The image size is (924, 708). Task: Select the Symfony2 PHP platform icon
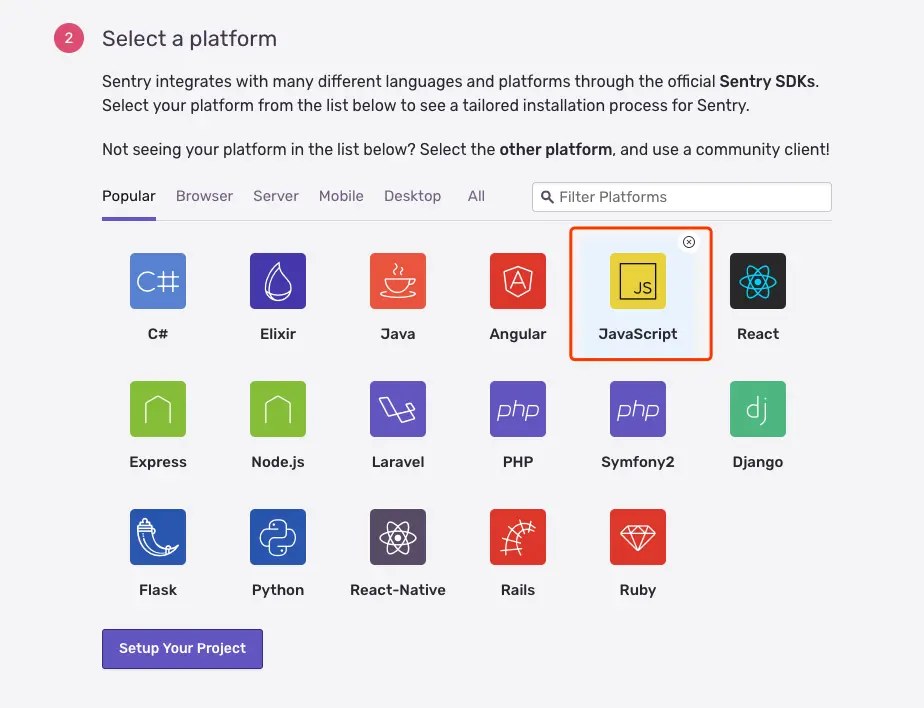[x=638, y=409]
